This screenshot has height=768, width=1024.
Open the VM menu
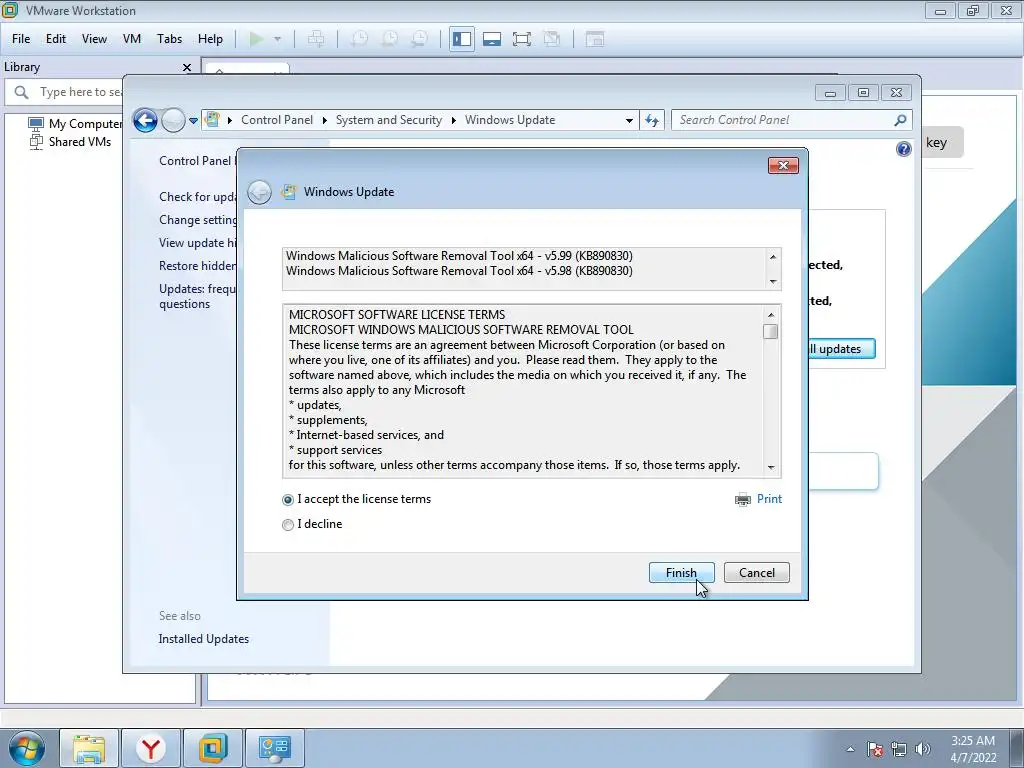131,39
